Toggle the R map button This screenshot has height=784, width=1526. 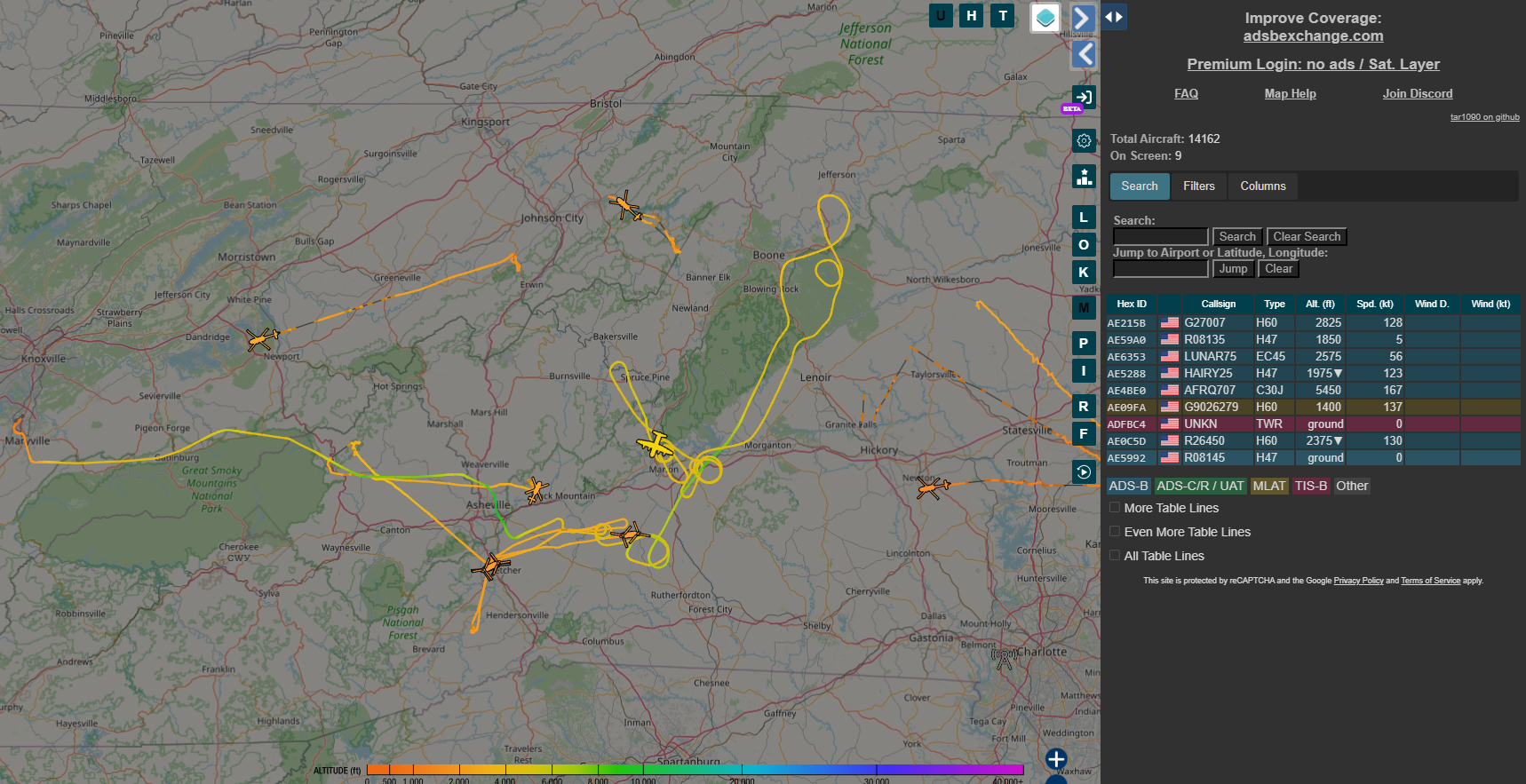click(1084, 406)
